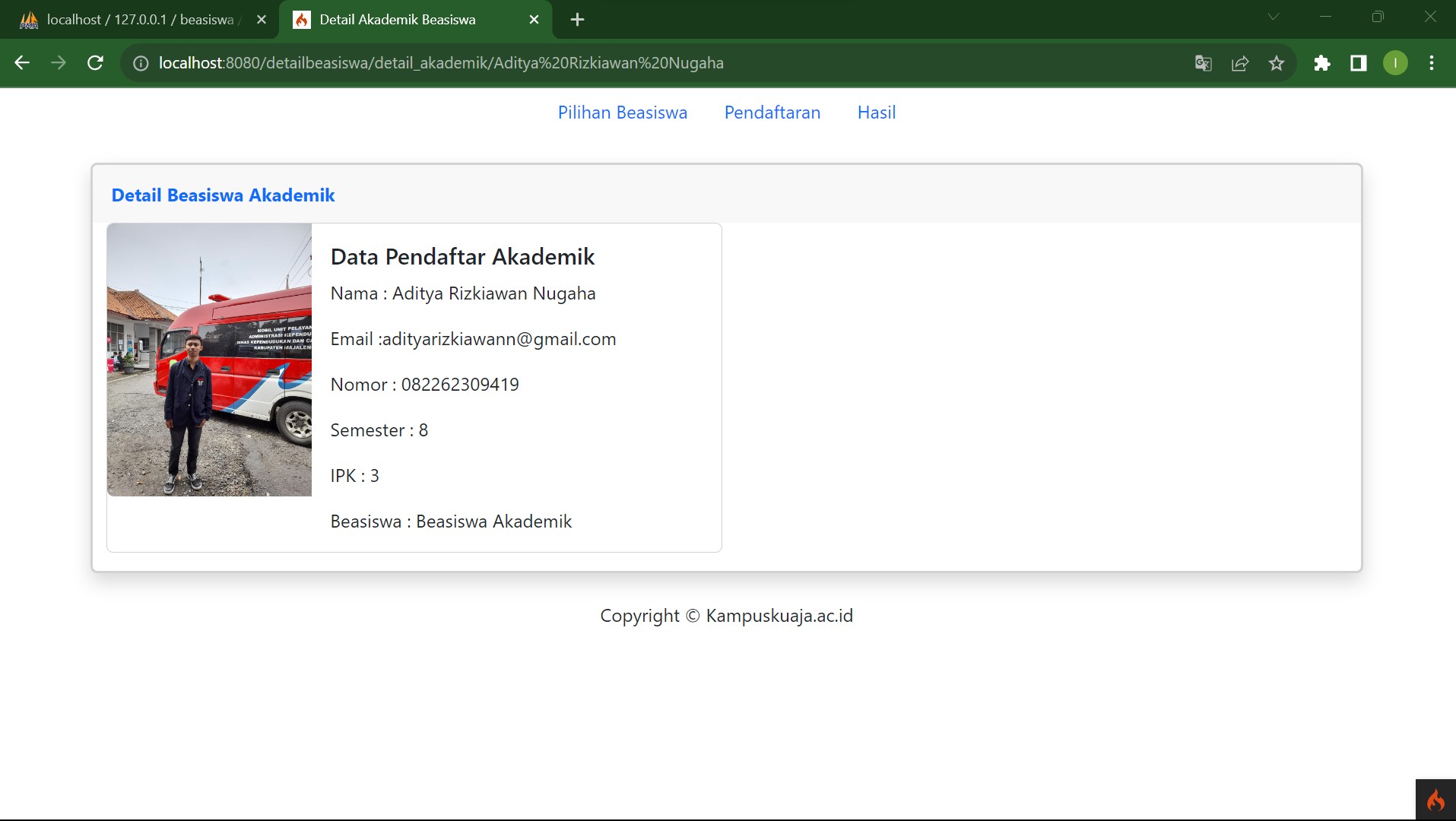Image resolution: width=1456 pixels, height=821 pixels.
Task: Close the Detail Akademik Beasiswa tab
Action: [x=534, y=20]
